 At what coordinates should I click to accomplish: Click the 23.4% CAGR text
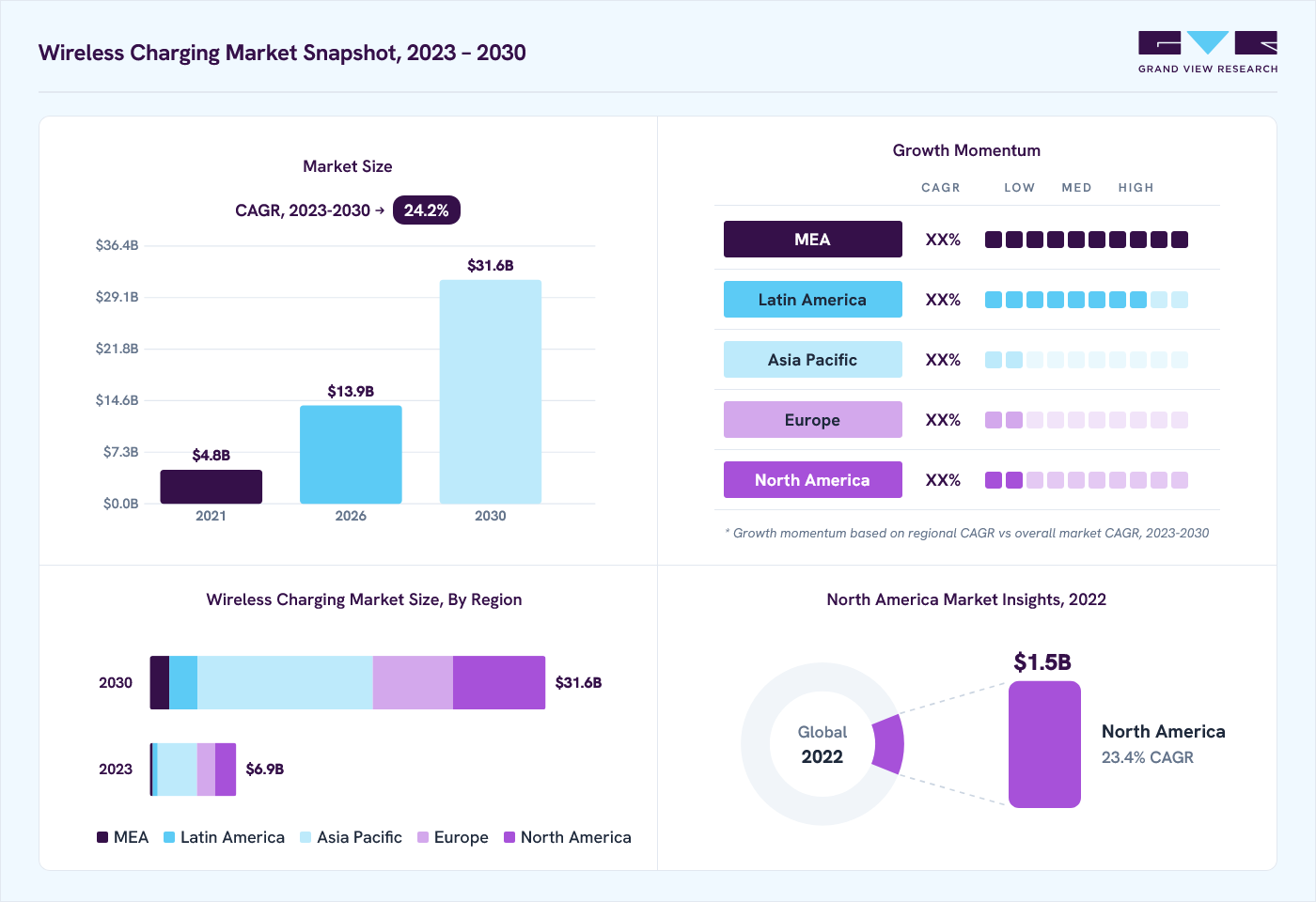click(x=1148, y=757)
